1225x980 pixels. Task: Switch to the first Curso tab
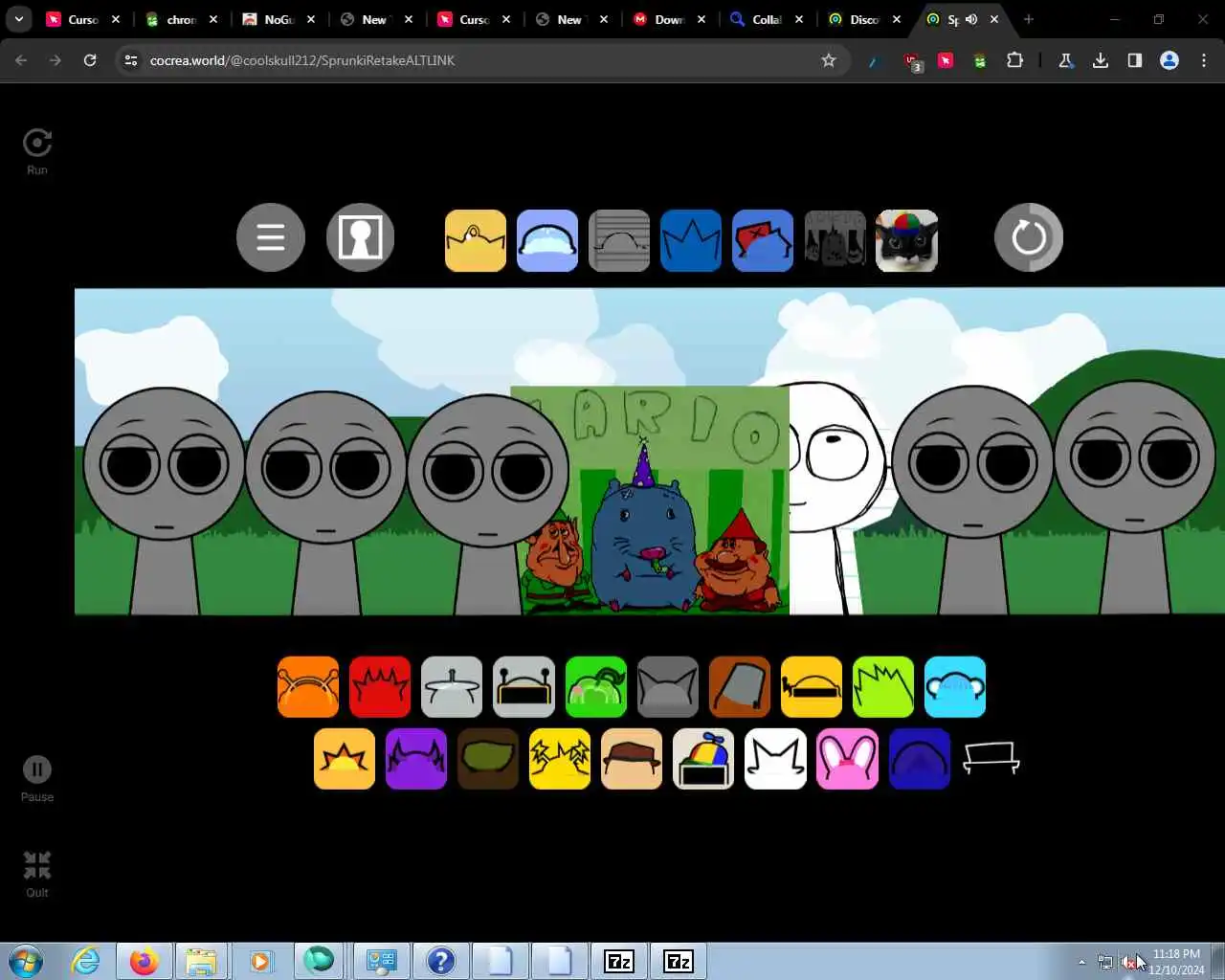pos(83,19)
